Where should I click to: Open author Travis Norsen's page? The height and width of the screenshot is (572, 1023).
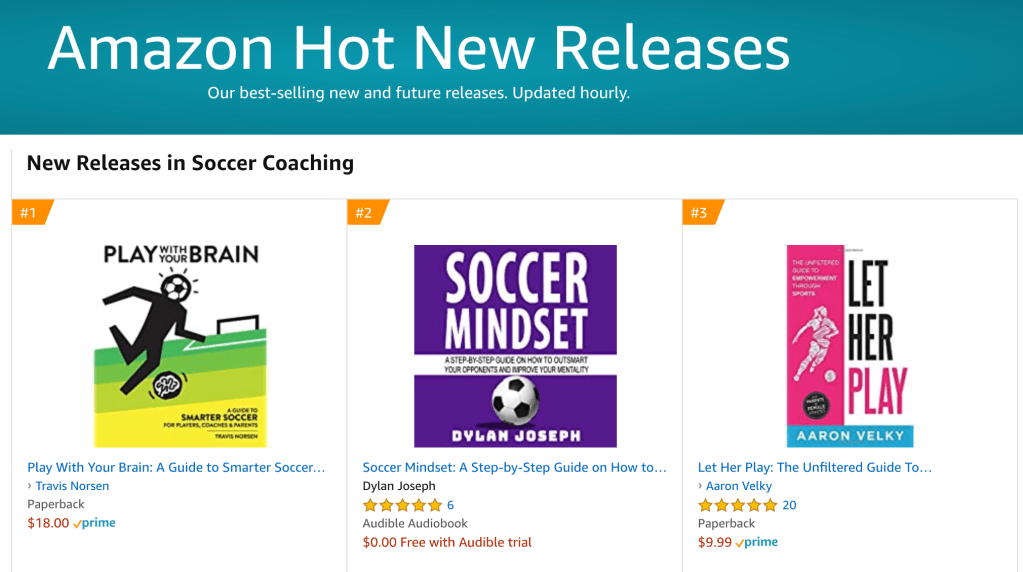(72, 486)
